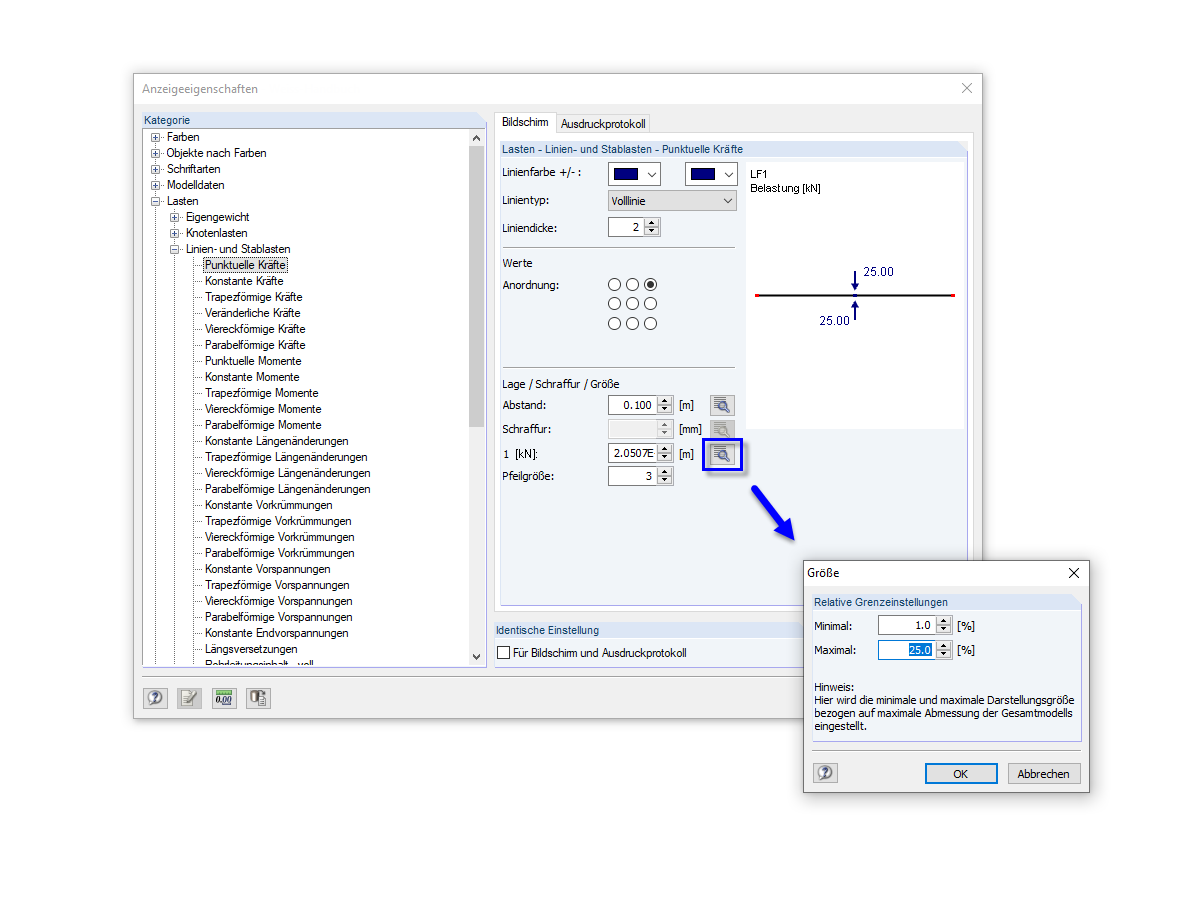Click up arrow of Kategorie scrollbar
Screen dimensions: 1200x900
click(477, 138)
